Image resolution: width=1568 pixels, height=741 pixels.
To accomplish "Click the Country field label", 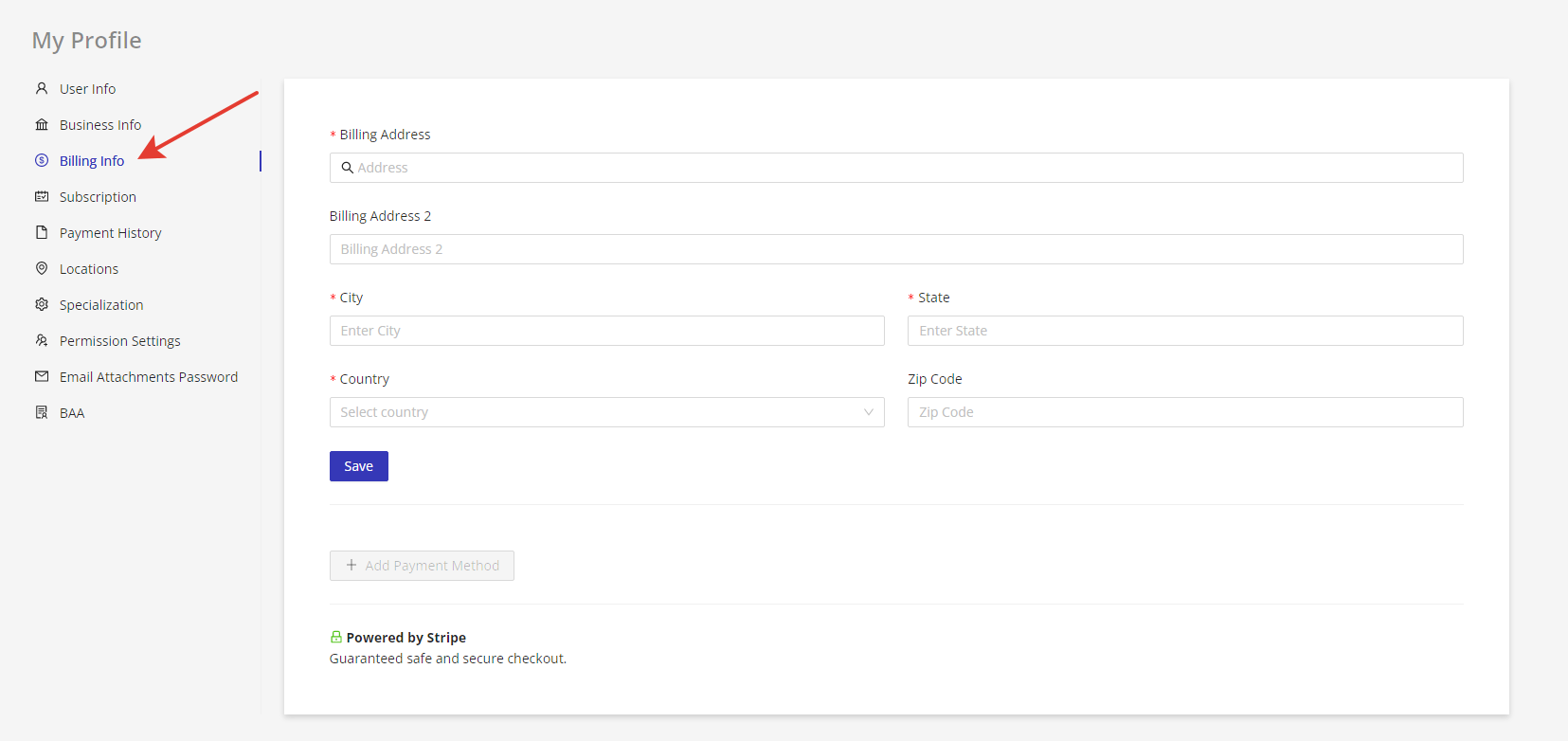I will 364,379.
